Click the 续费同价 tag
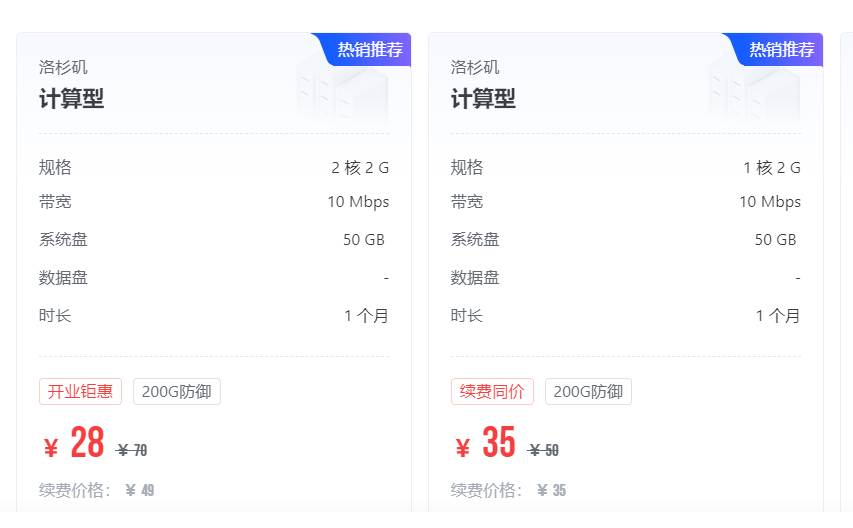Viewport: 853px width, 528px height. [492, 392]
